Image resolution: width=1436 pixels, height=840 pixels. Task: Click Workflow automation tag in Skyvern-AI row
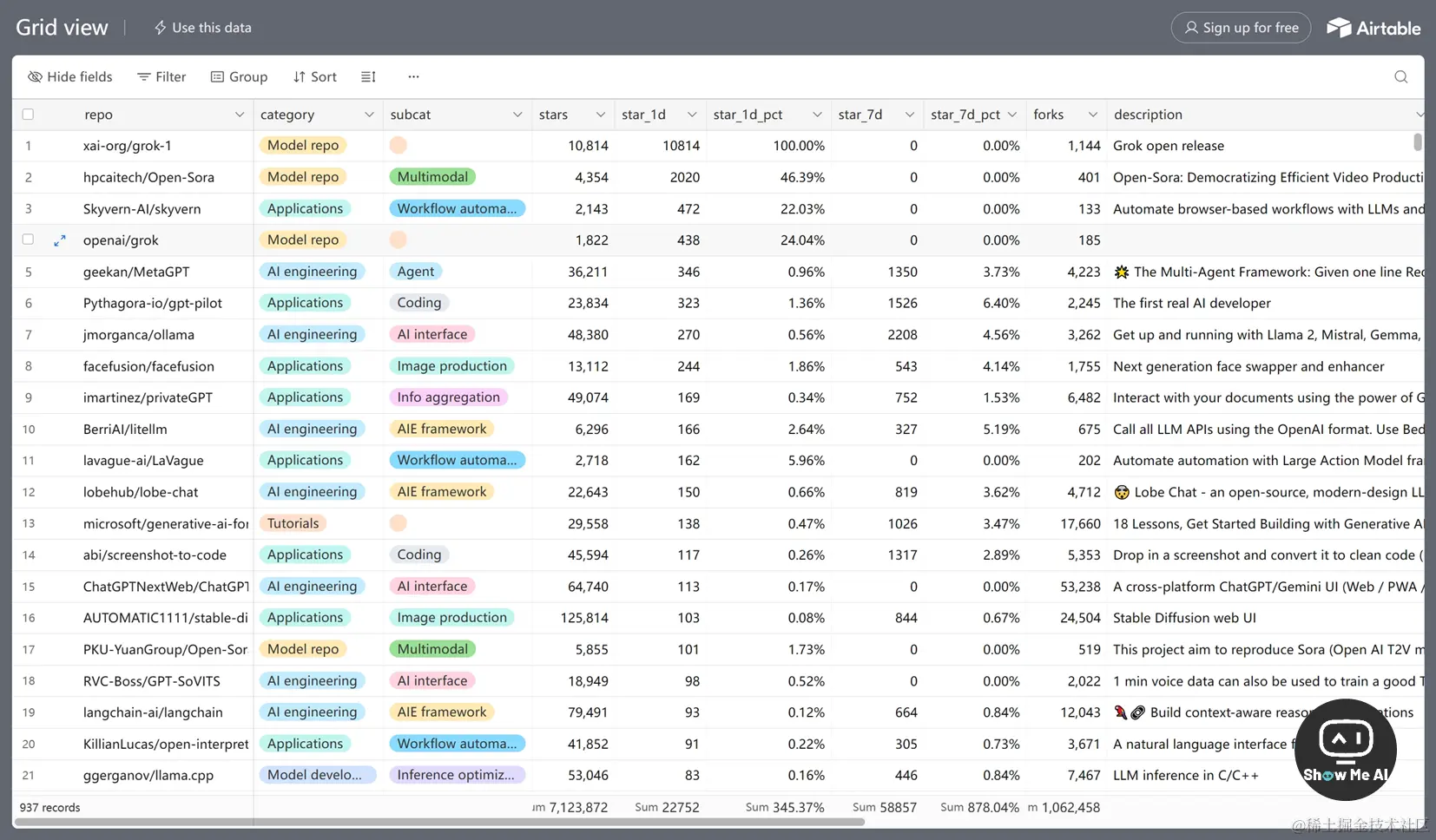point(457,208)
